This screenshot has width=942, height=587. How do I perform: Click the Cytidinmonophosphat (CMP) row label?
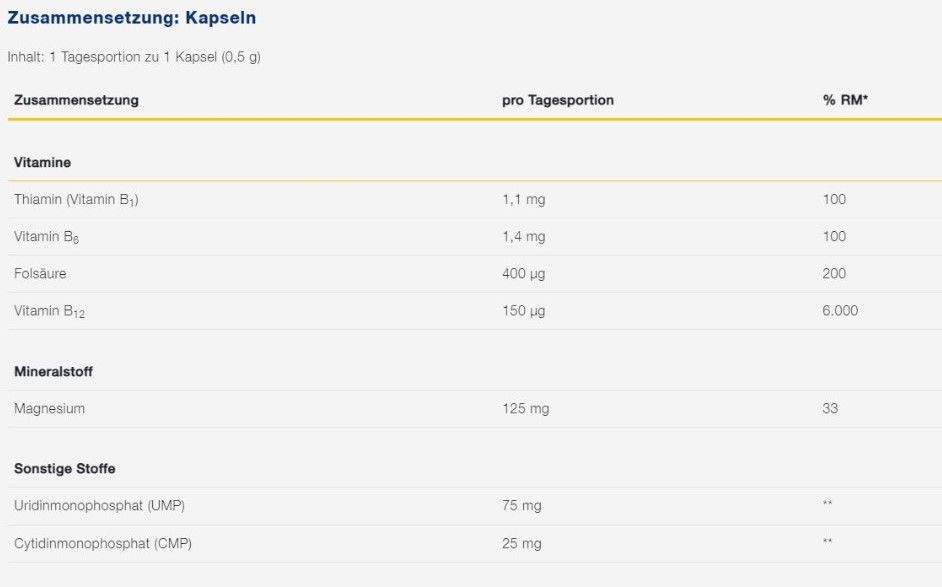pos(103,543)
